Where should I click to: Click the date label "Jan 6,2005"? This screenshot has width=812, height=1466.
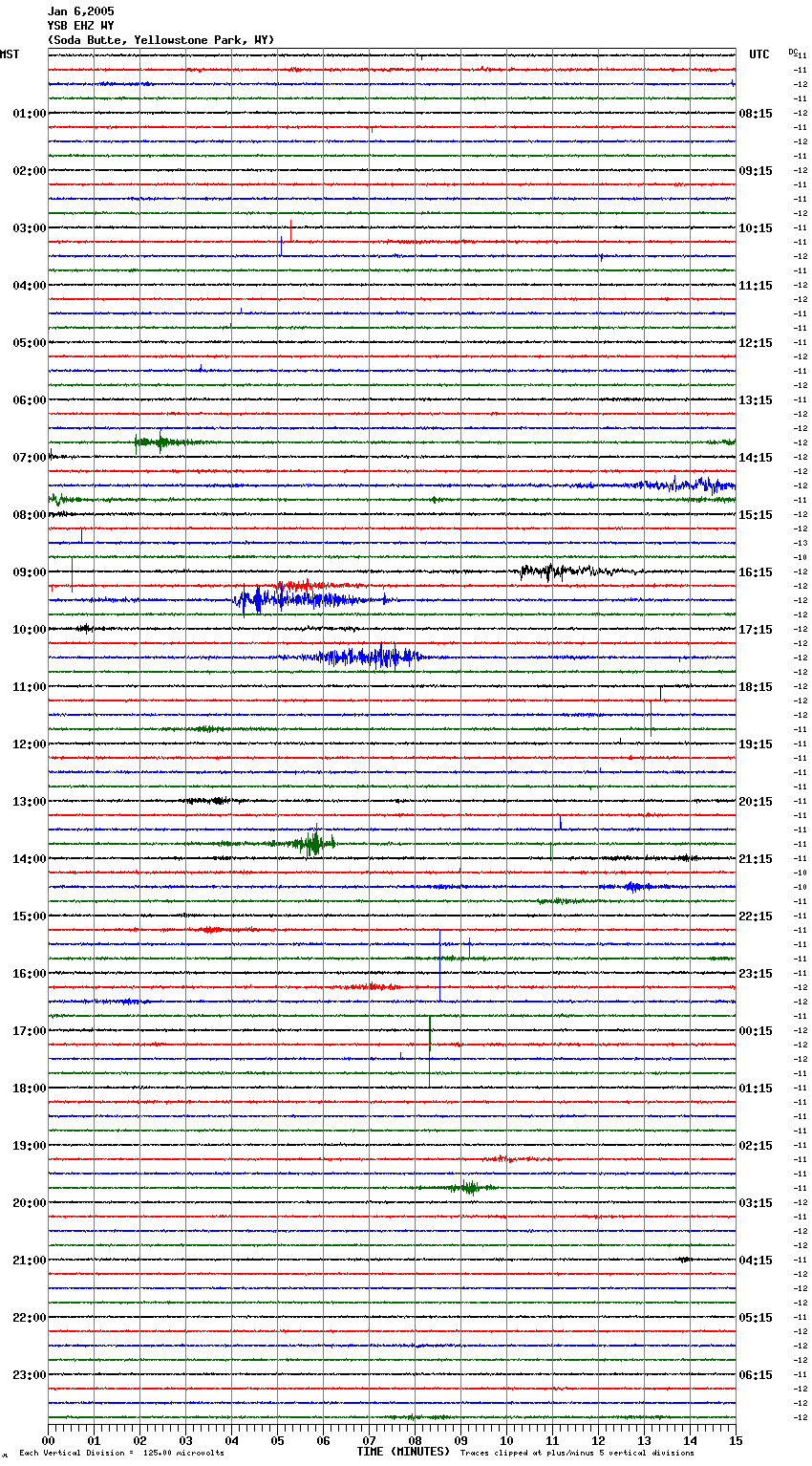pos(80,11)
